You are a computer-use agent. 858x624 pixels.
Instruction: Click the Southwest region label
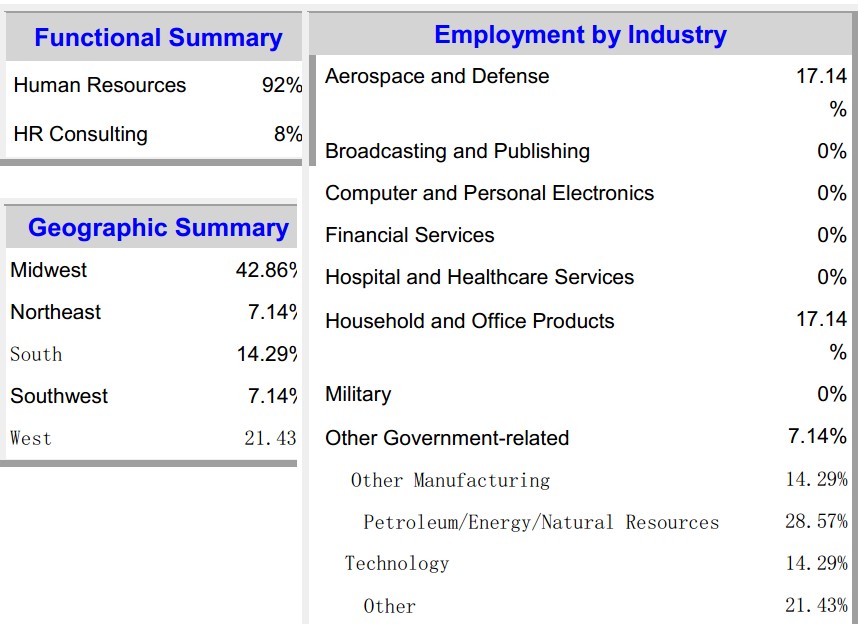[59, 396]
